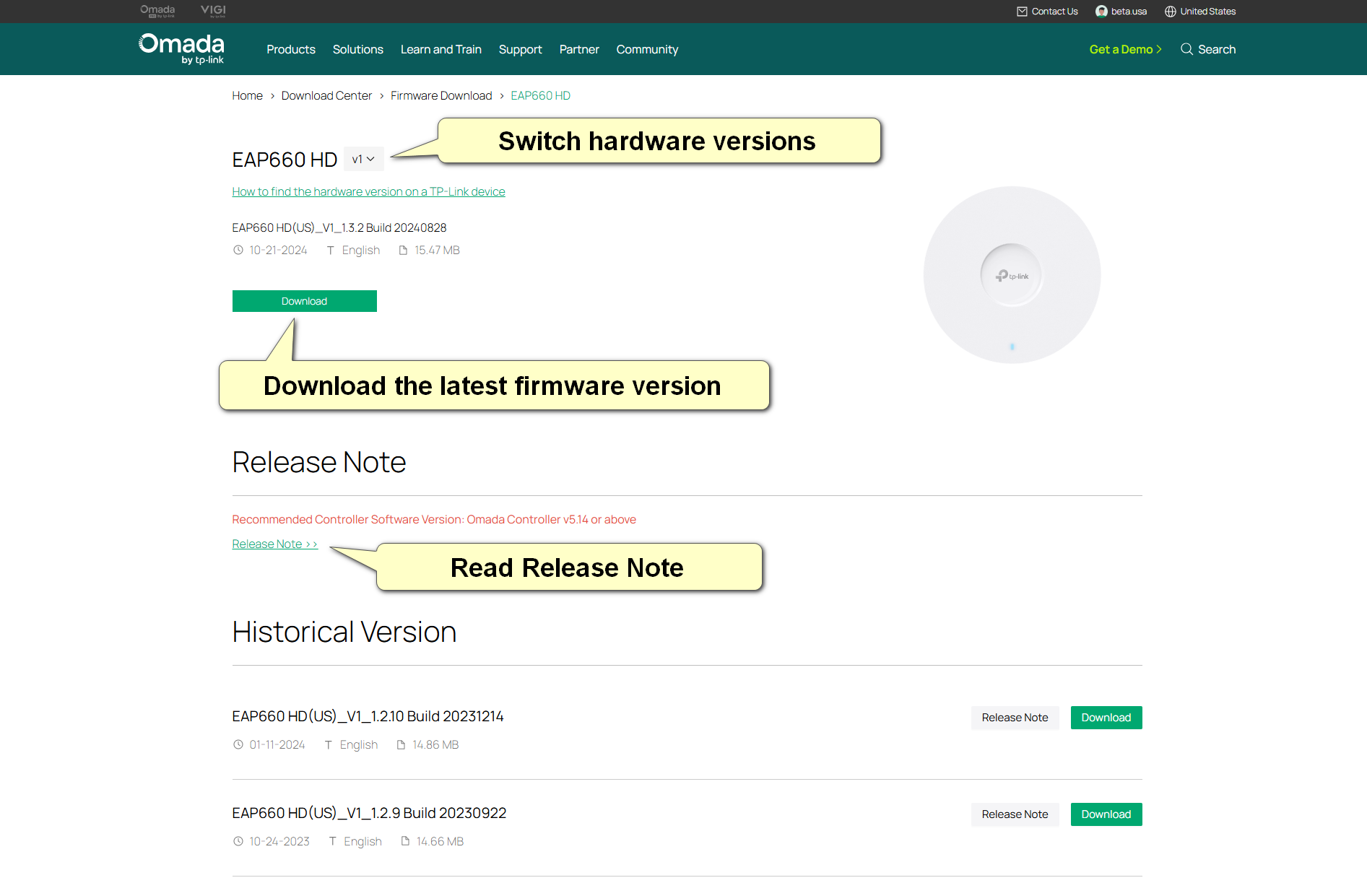Viewport: 1367px width, 896px height.
Task: Open the Learn and Train menu
Action: [x=441, y=49]
